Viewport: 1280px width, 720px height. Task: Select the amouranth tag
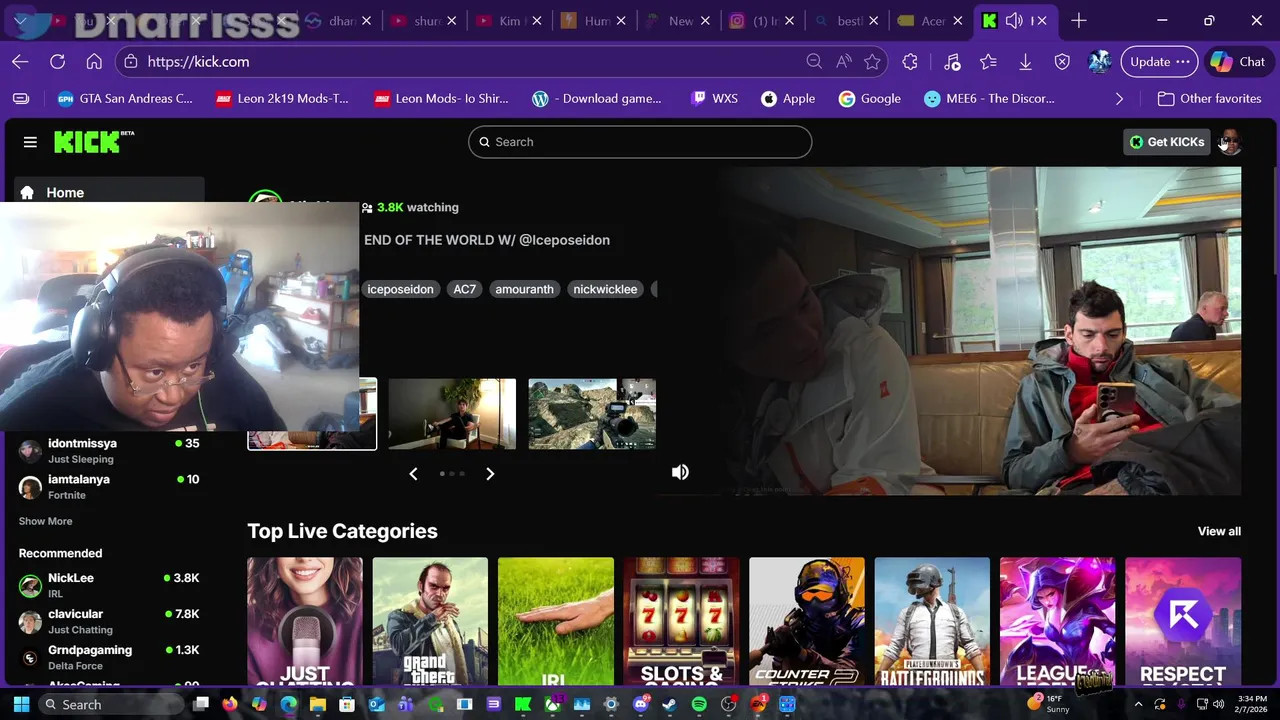click(524, 289)
